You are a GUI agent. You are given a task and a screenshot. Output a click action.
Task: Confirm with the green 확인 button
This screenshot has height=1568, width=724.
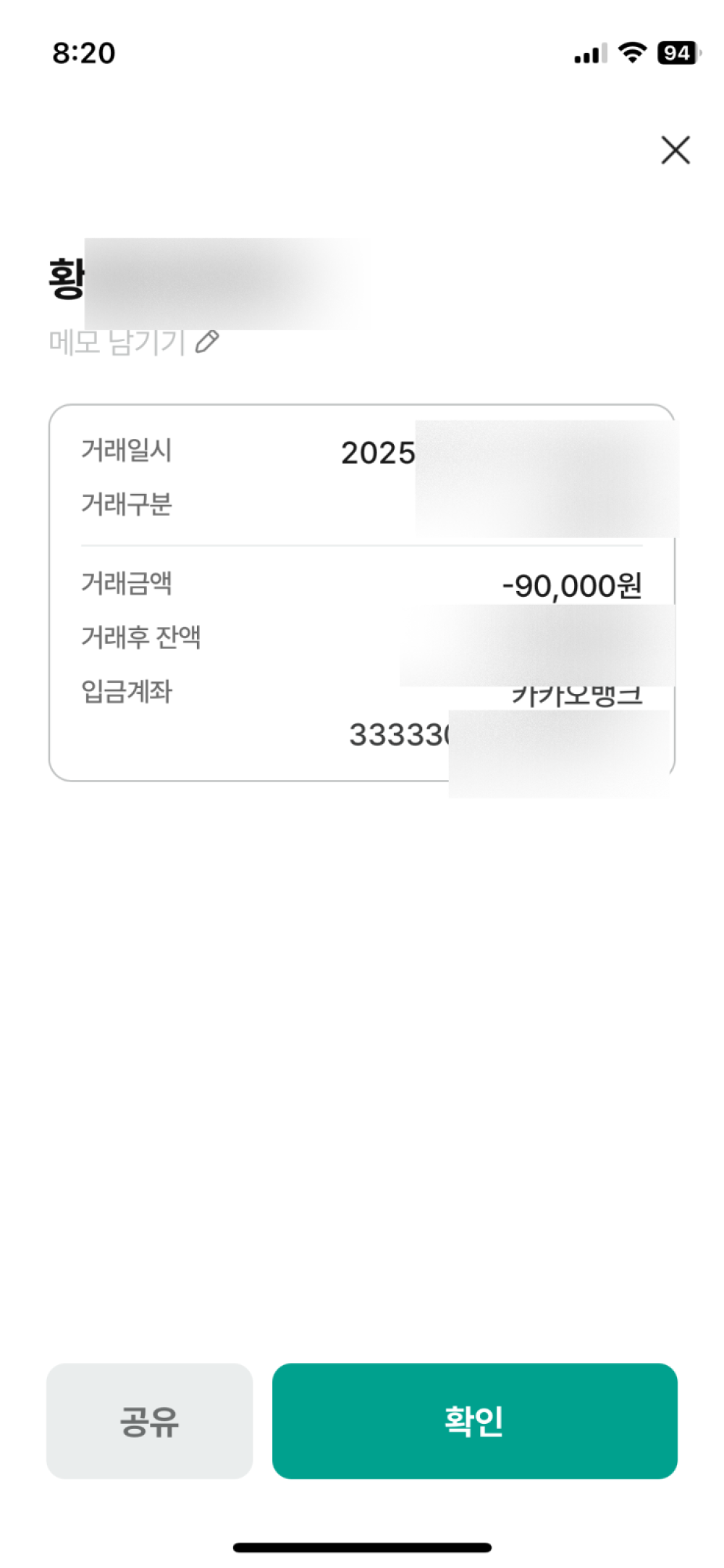click(474, 1420)
